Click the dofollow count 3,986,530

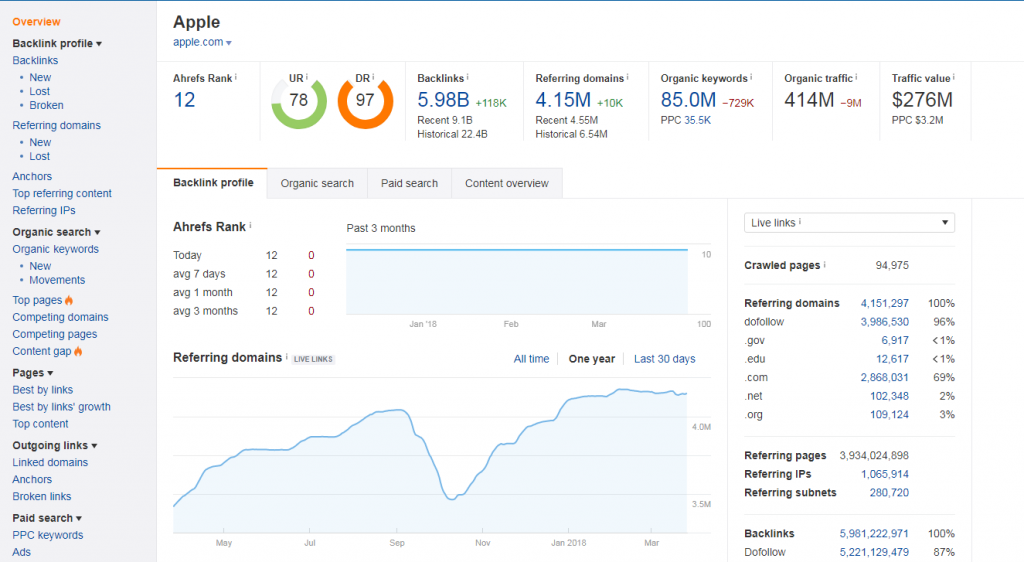[x=884, y=322]
